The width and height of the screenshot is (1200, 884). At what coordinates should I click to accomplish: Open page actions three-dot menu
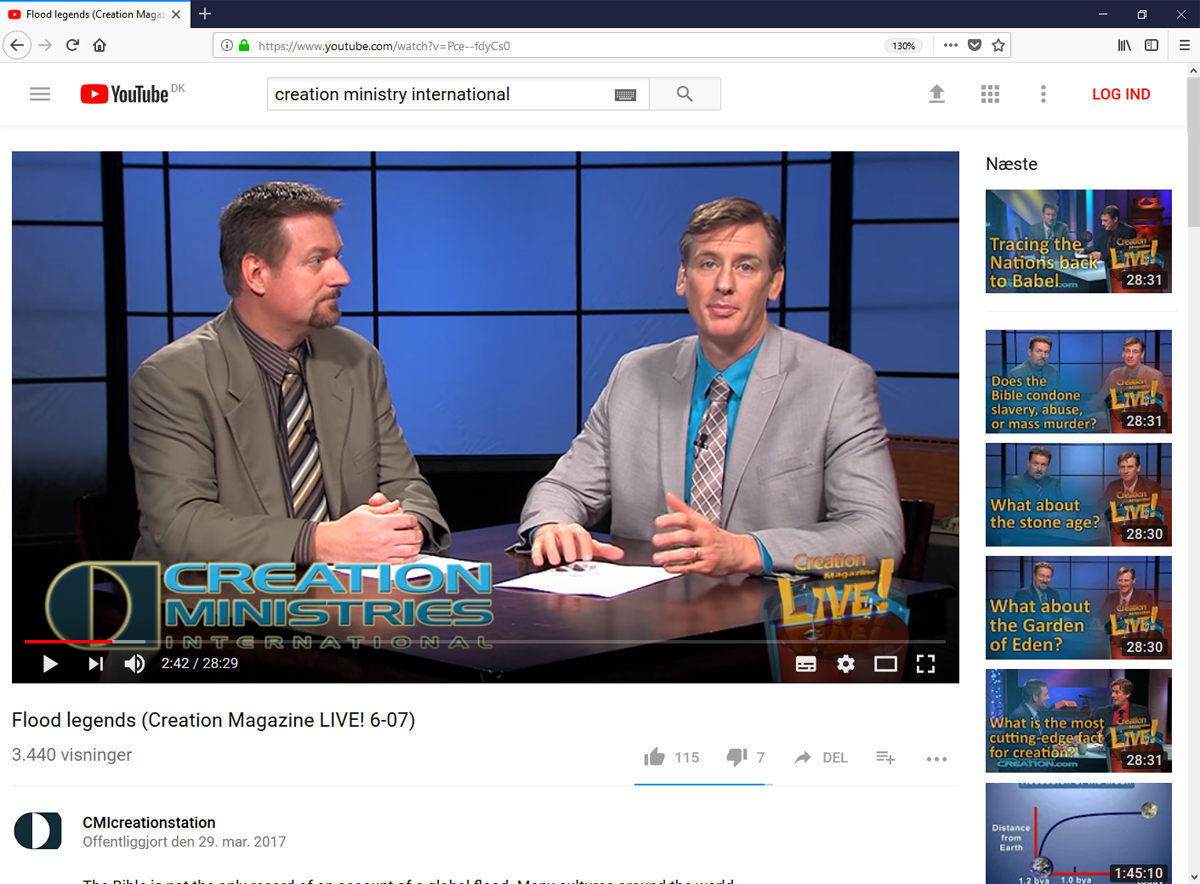click(x=950, y=46)
